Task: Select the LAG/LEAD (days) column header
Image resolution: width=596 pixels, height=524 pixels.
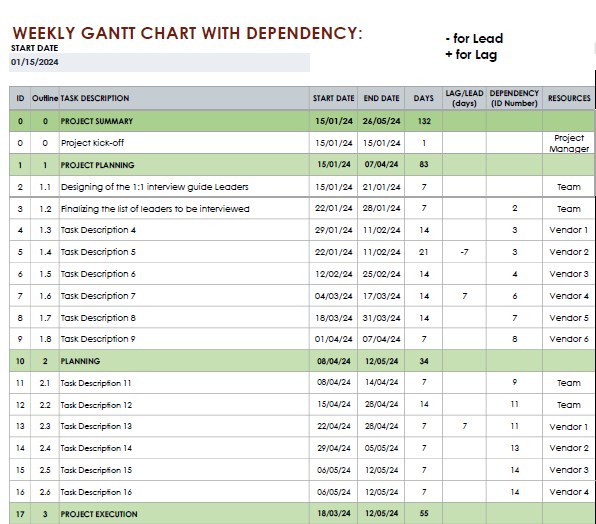Action: tap(464, 98)
